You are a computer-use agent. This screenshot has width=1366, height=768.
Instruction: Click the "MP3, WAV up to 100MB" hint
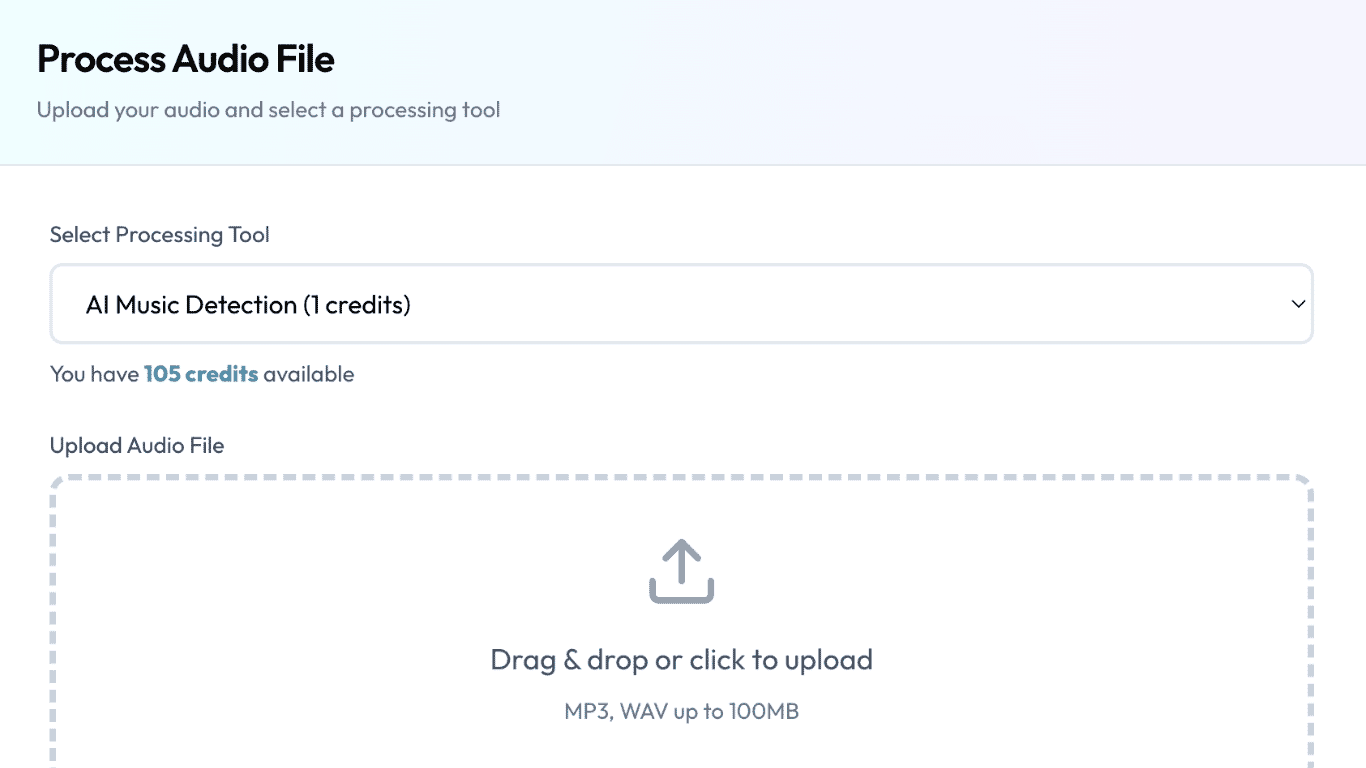click(x=681, y=712)
